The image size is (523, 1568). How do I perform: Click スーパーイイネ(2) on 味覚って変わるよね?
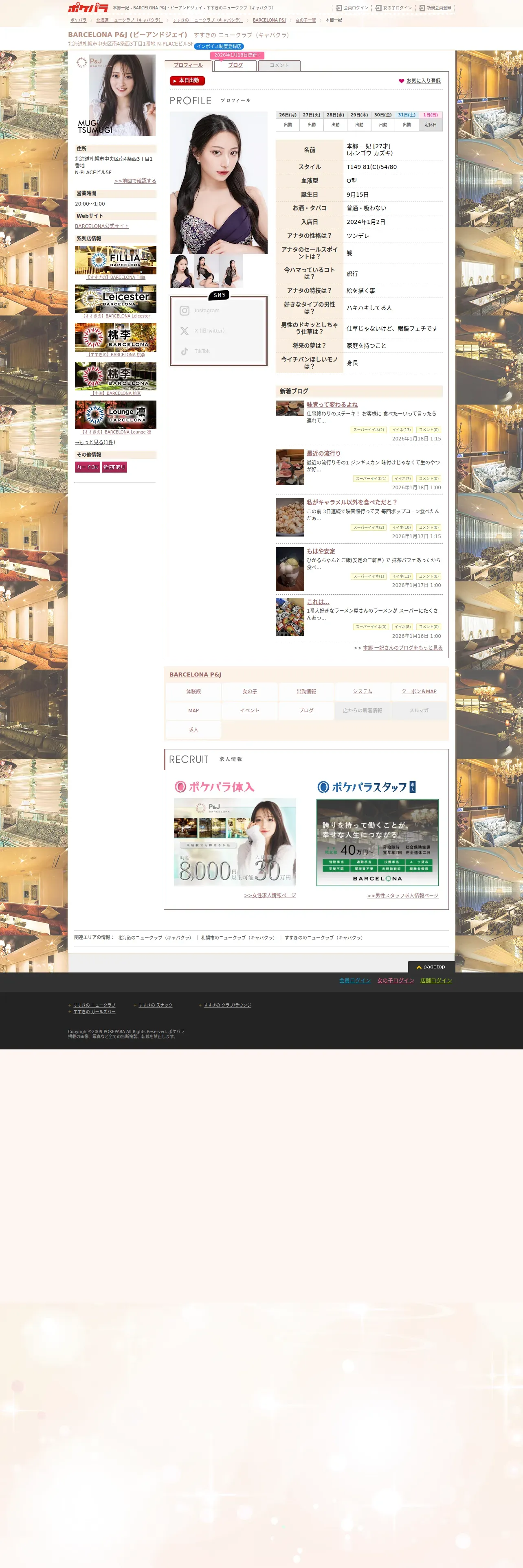(369, 430)
